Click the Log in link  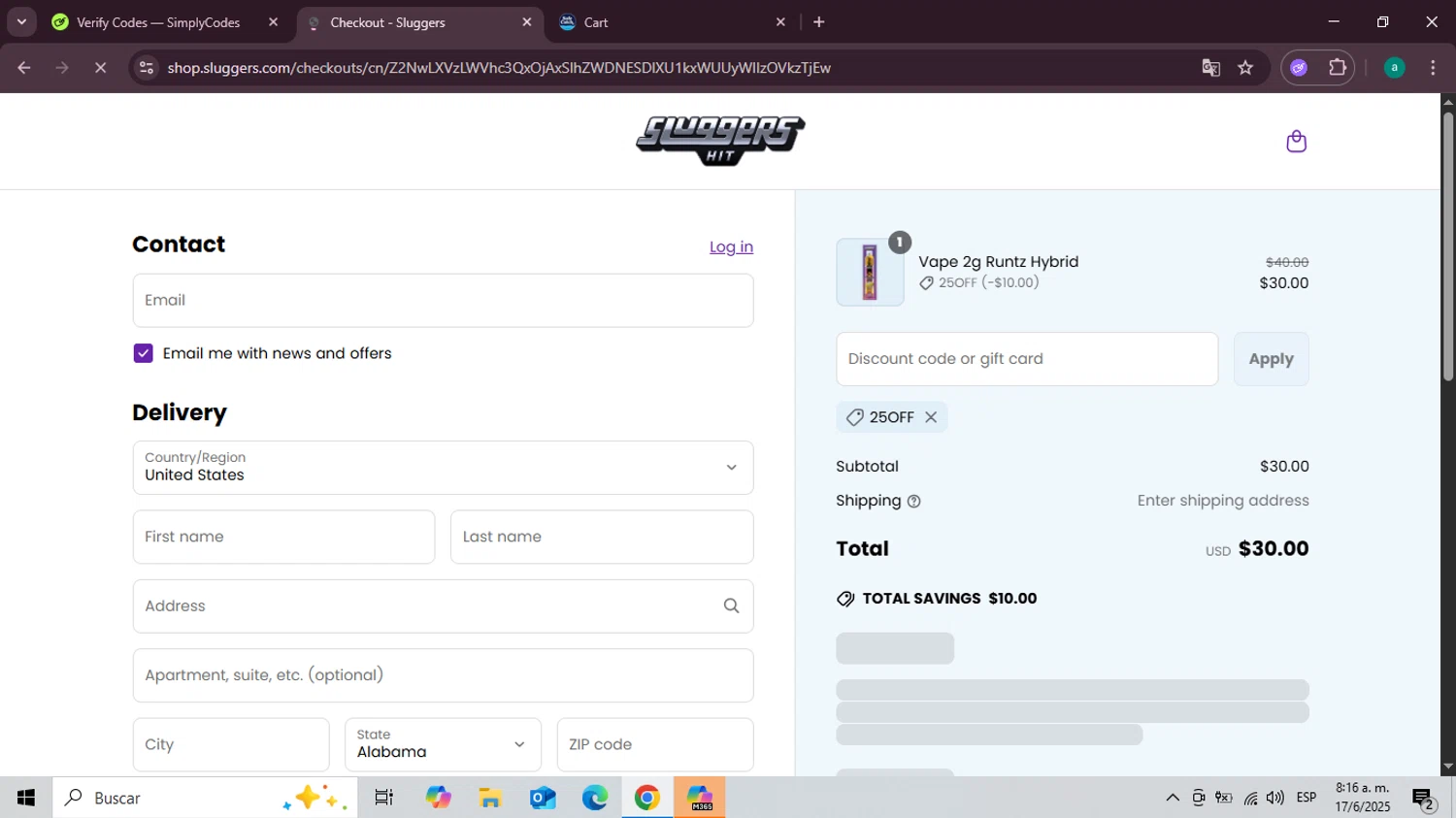click(731, 247)
